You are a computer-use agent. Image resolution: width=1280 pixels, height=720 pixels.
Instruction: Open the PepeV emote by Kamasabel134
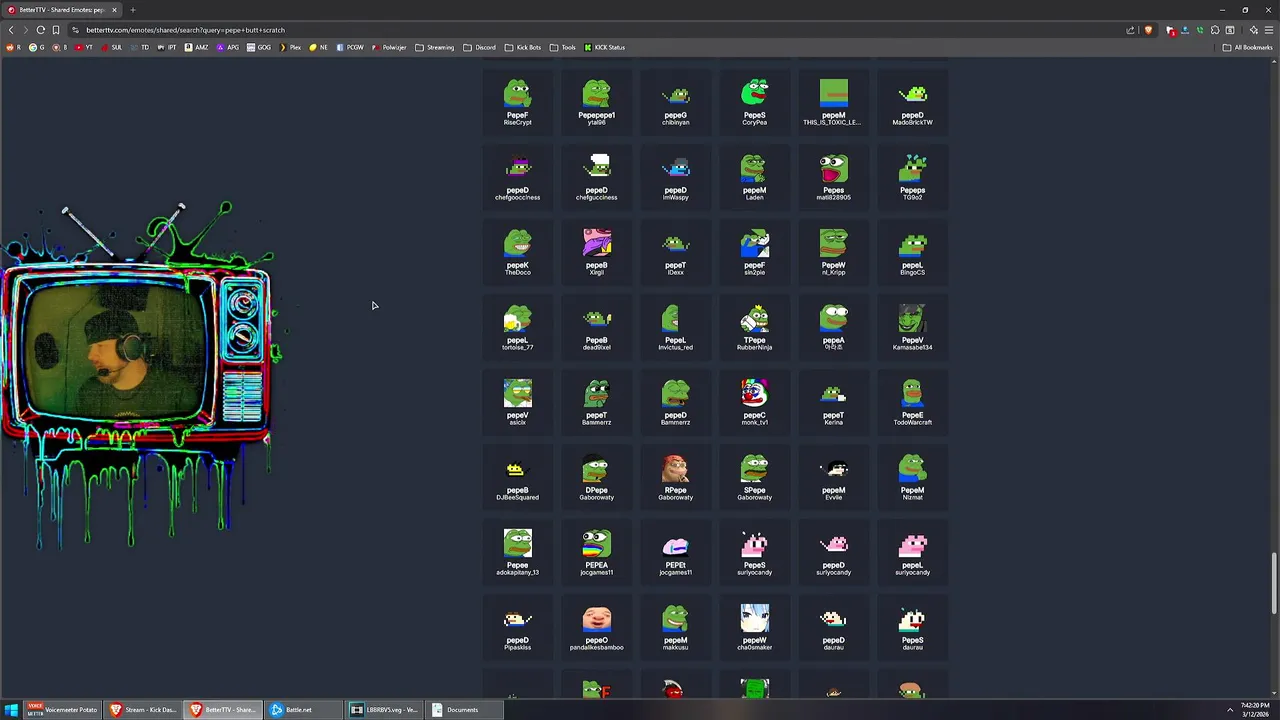912,326
